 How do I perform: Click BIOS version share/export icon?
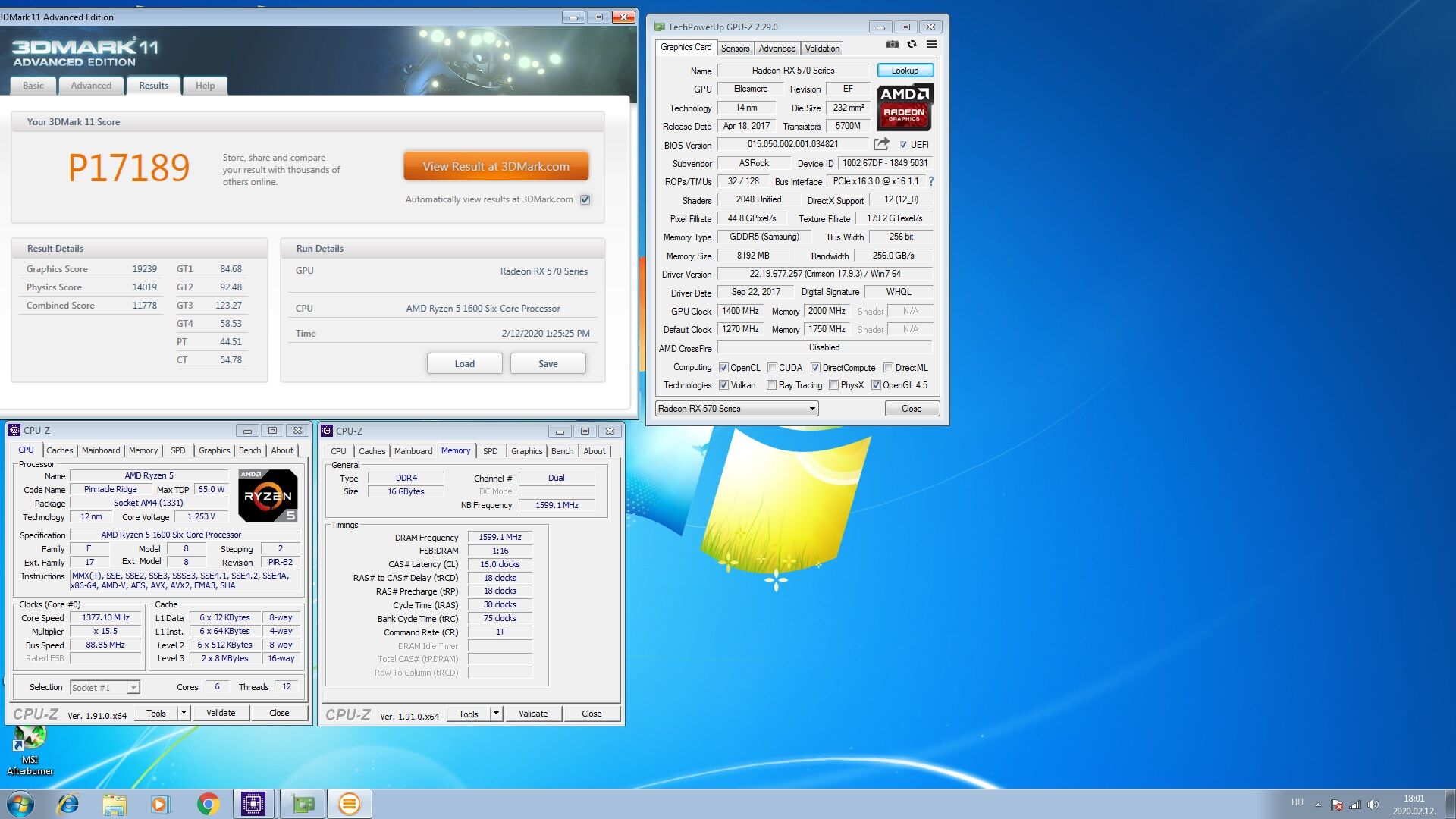(x=881, y=144)
